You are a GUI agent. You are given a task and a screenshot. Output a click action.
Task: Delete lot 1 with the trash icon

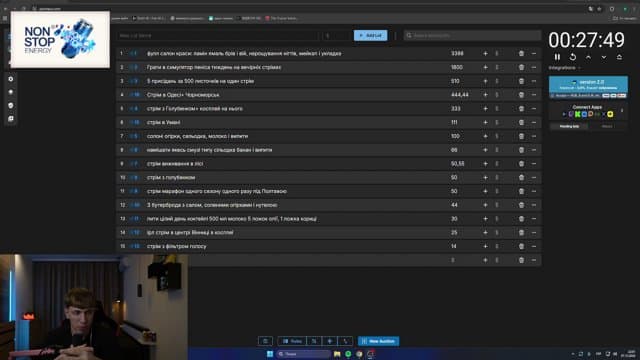521,53
